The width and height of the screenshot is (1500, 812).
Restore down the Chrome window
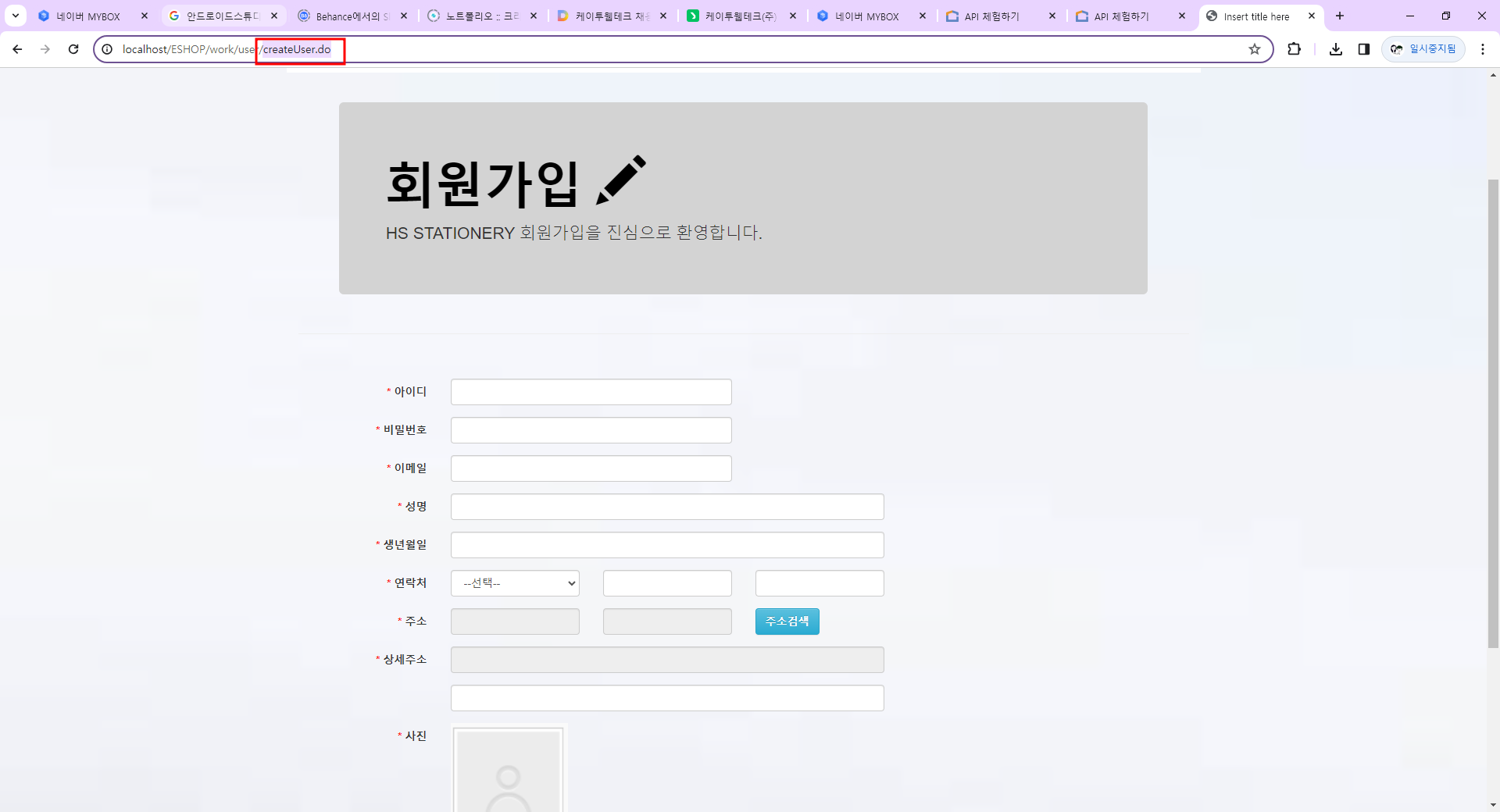[1446, 16]
